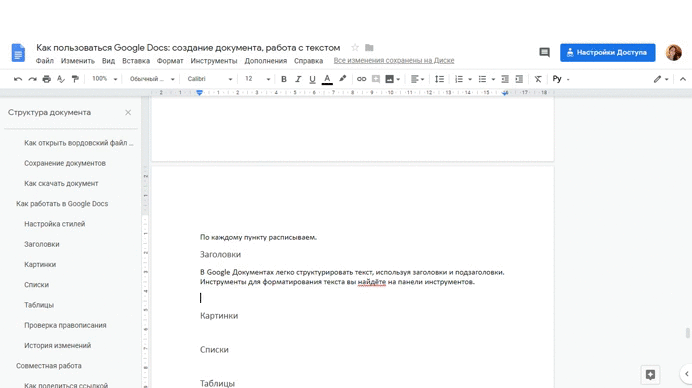Toggle bulleted list
Image resolution: width=692 pixels, height=388 pixels.
point(482,79)
